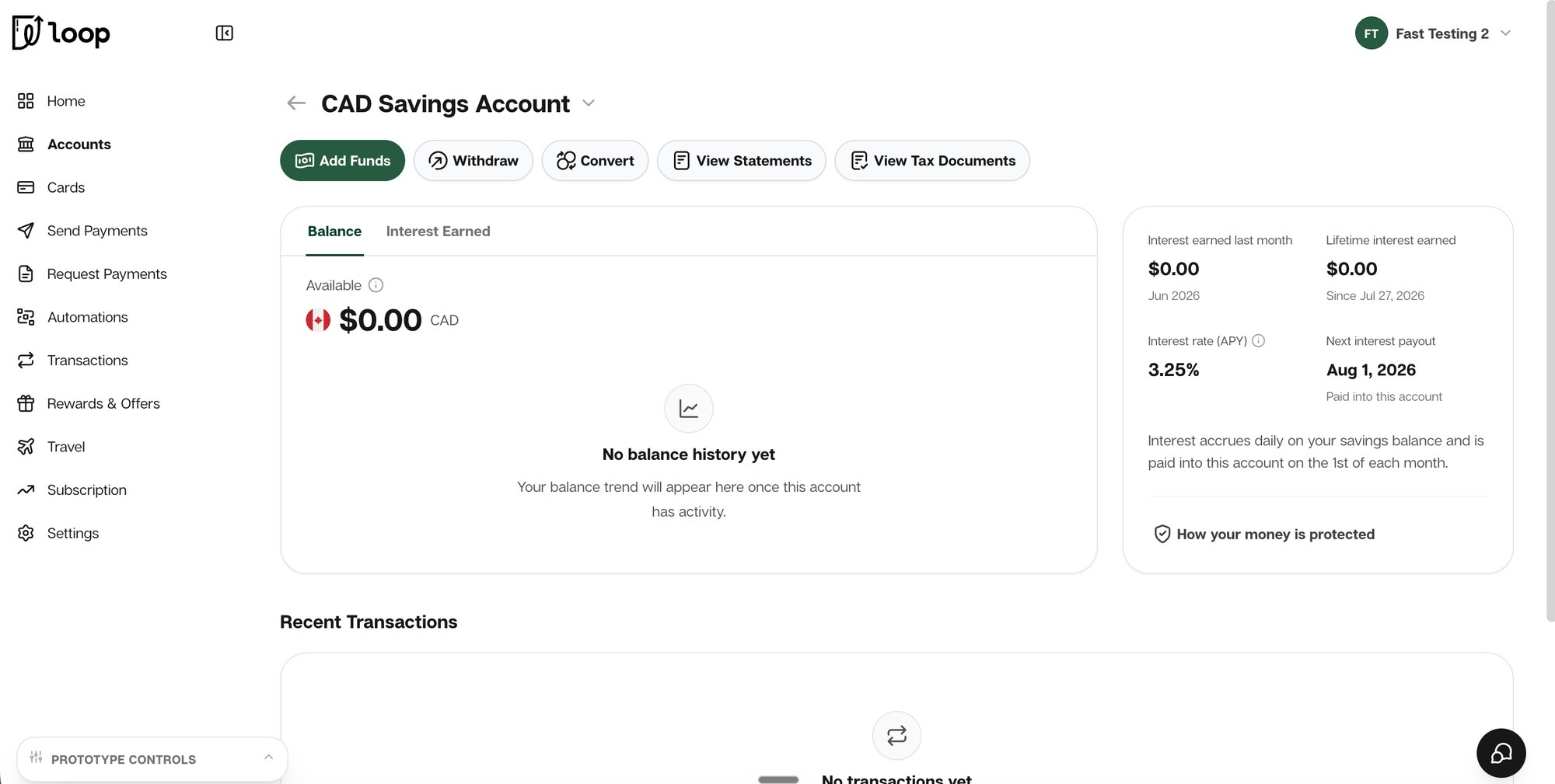The width and height of the screenshot is (1555, 784).
Task: Open How your money is protected
Action: tap(1264, 534)
